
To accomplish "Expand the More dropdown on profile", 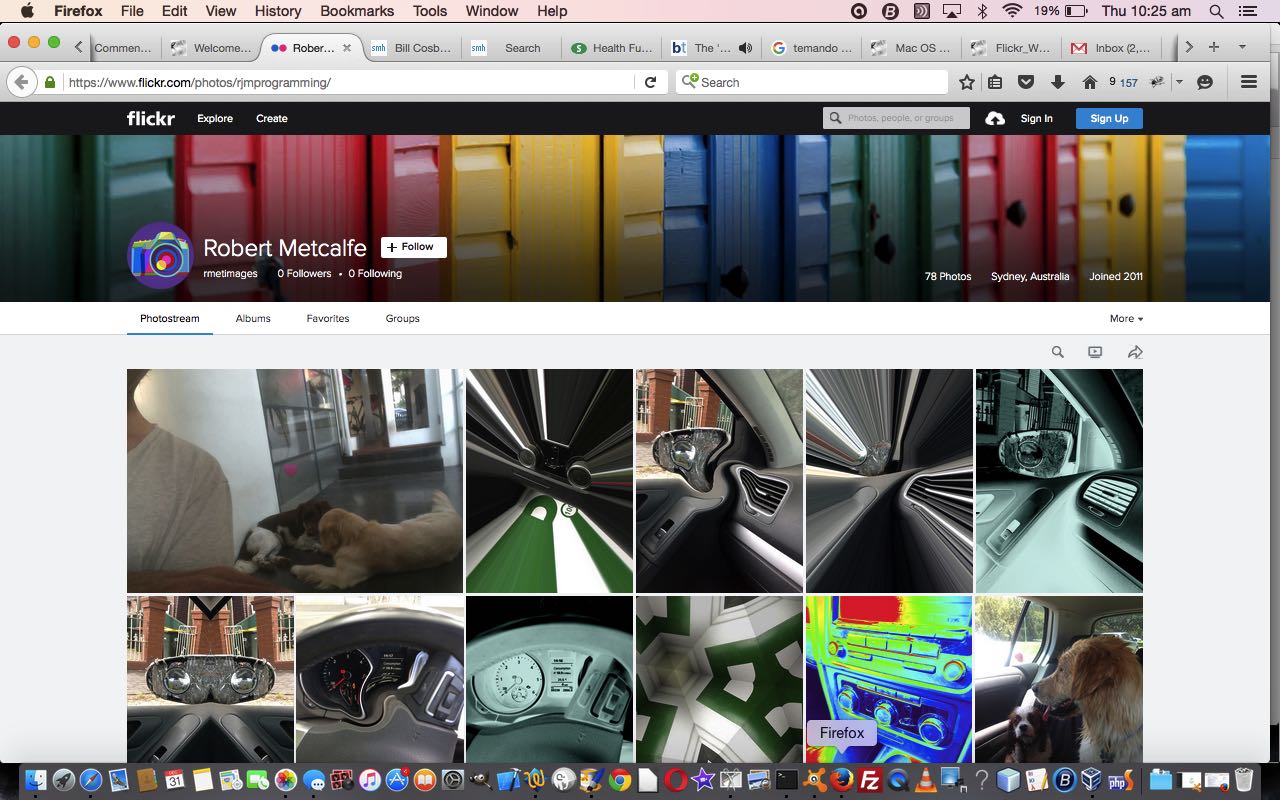I will point(1126,318).
